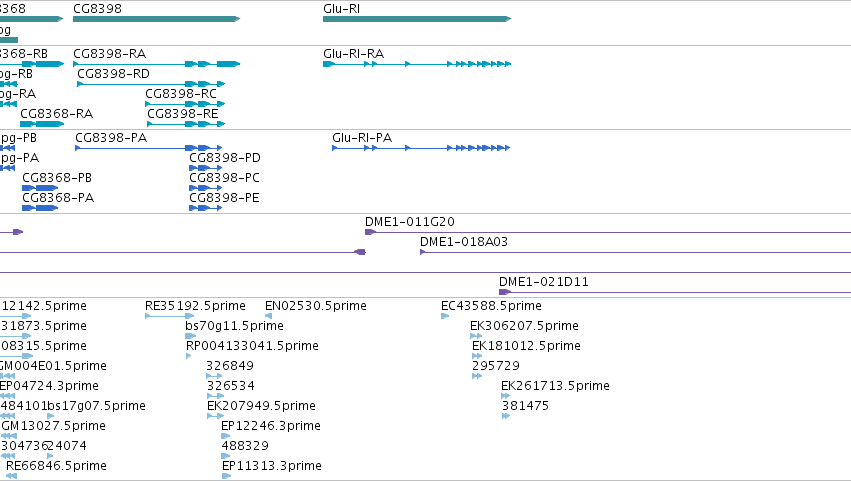The height and width of the screenshot is (481, 851).
Task: Open the CG8398-PE label
Action: tap(224, 198)
